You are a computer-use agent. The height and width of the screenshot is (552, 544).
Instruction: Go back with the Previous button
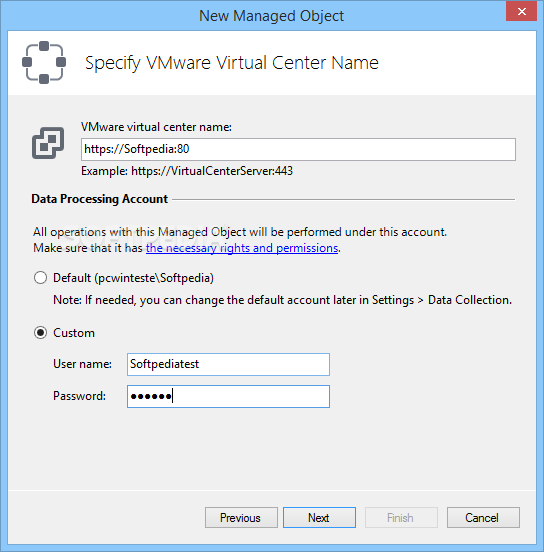[x=241, y=518]
